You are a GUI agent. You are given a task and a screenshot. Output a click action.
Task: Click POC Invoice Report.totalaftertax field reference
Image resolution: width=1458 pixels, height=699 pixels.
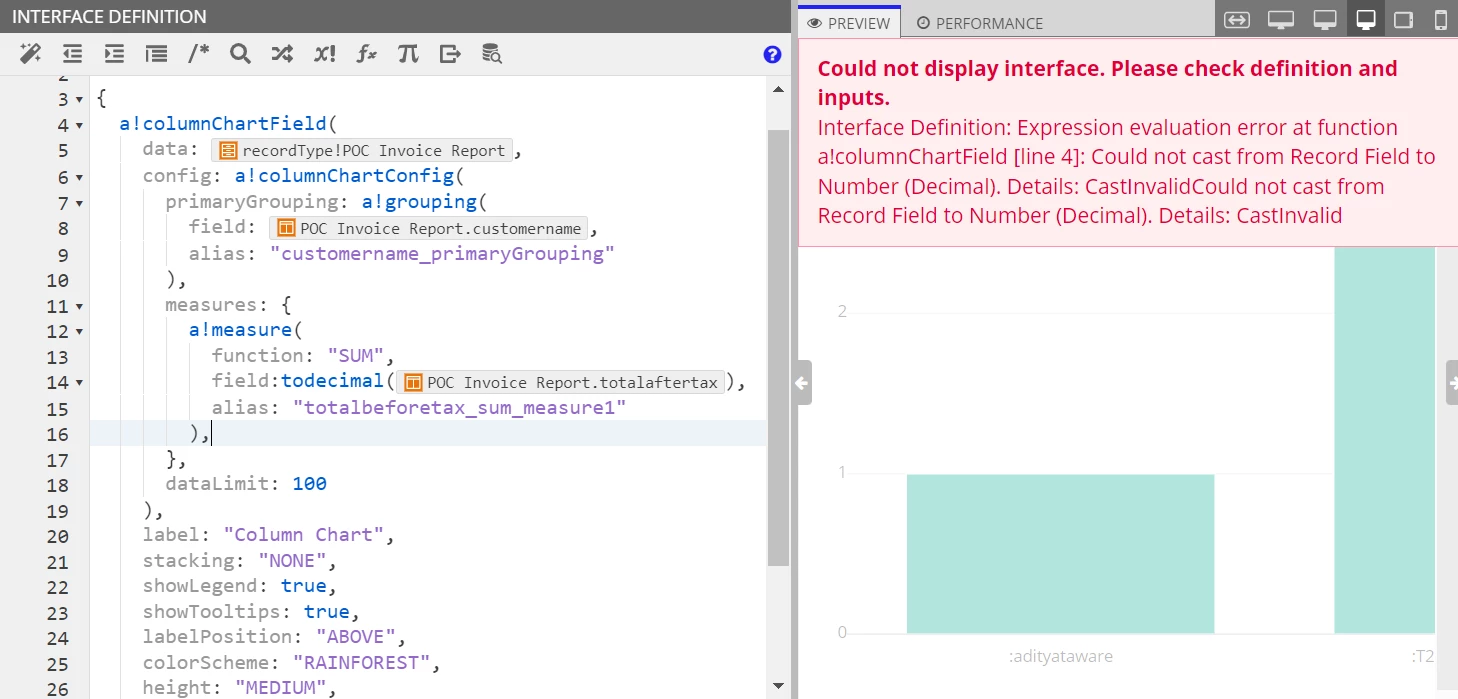561,382
